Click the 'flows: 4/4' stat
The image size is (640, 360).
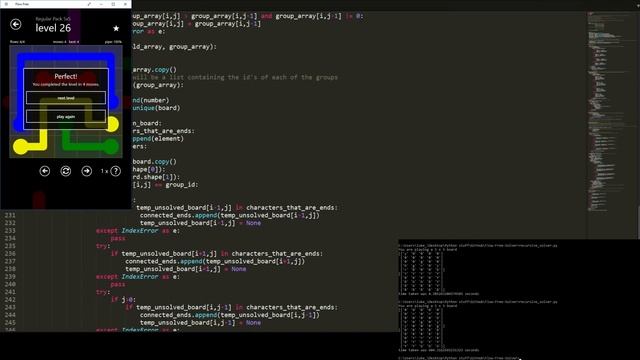(18, 42)
